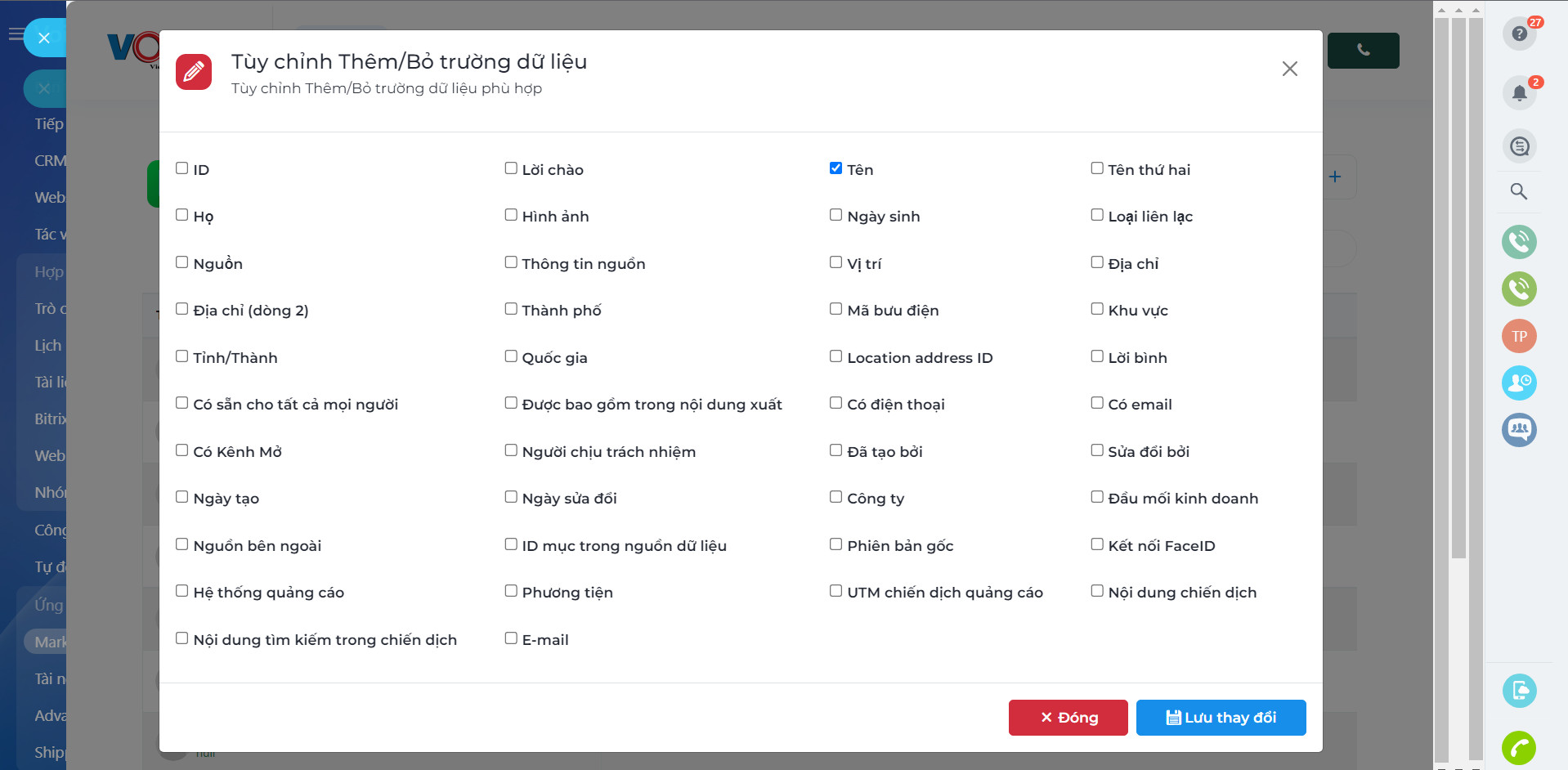1568x770 pixels.
Task: Enable the Ngày sinh checkbox
Action: click(836, 215)
